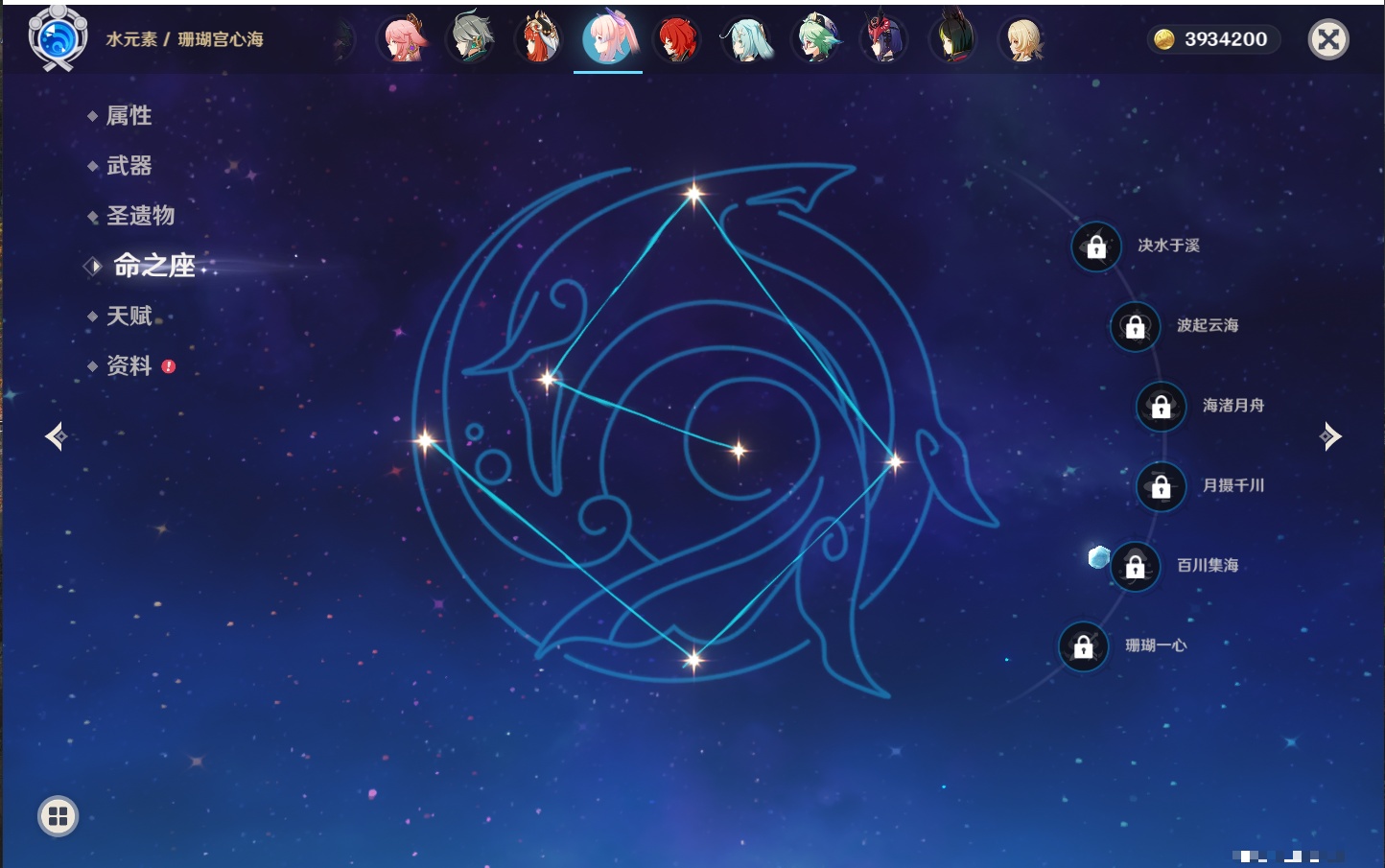The width and height of the screenshot is (1385, 868).
Task: Click the locked 波起云海 constellation node
Action: pos(1135,326)
